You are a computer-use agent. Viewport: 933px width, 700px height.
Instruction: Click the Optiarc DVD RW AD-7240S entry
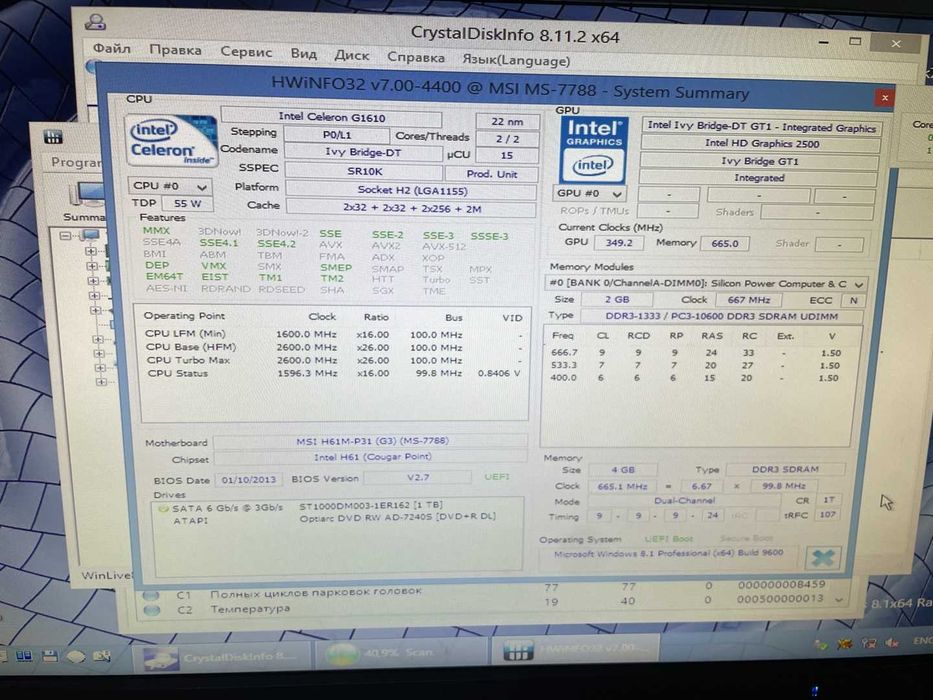click(397, 517)
